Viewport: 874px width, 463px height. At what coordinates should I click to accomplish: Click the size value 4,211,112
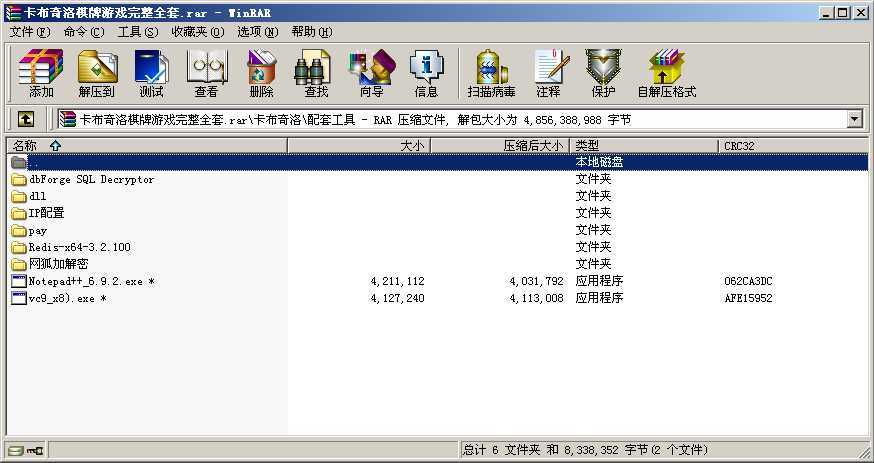coord(397,281)
